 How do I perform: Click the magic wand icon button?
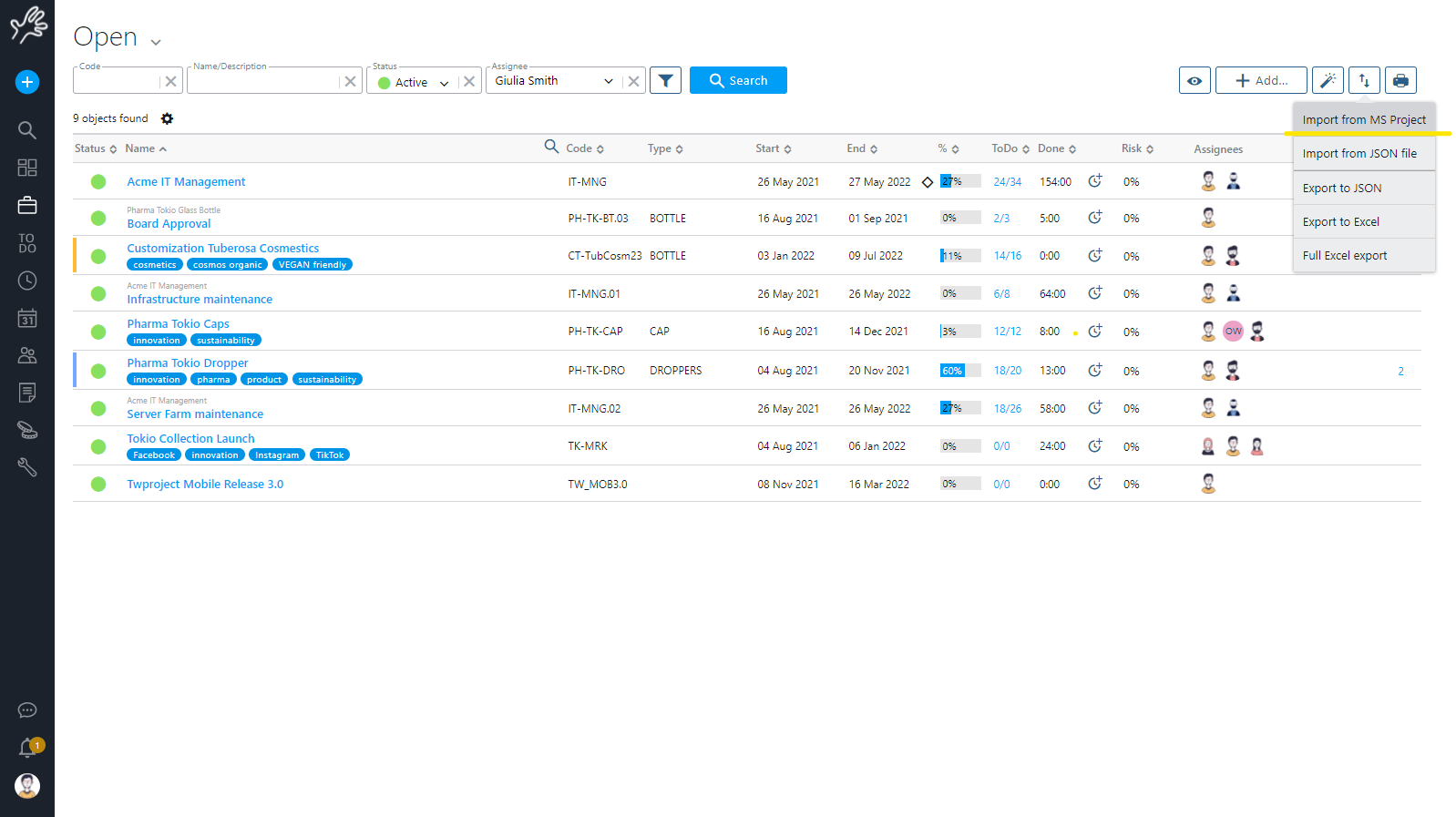tap(1328, 80)
